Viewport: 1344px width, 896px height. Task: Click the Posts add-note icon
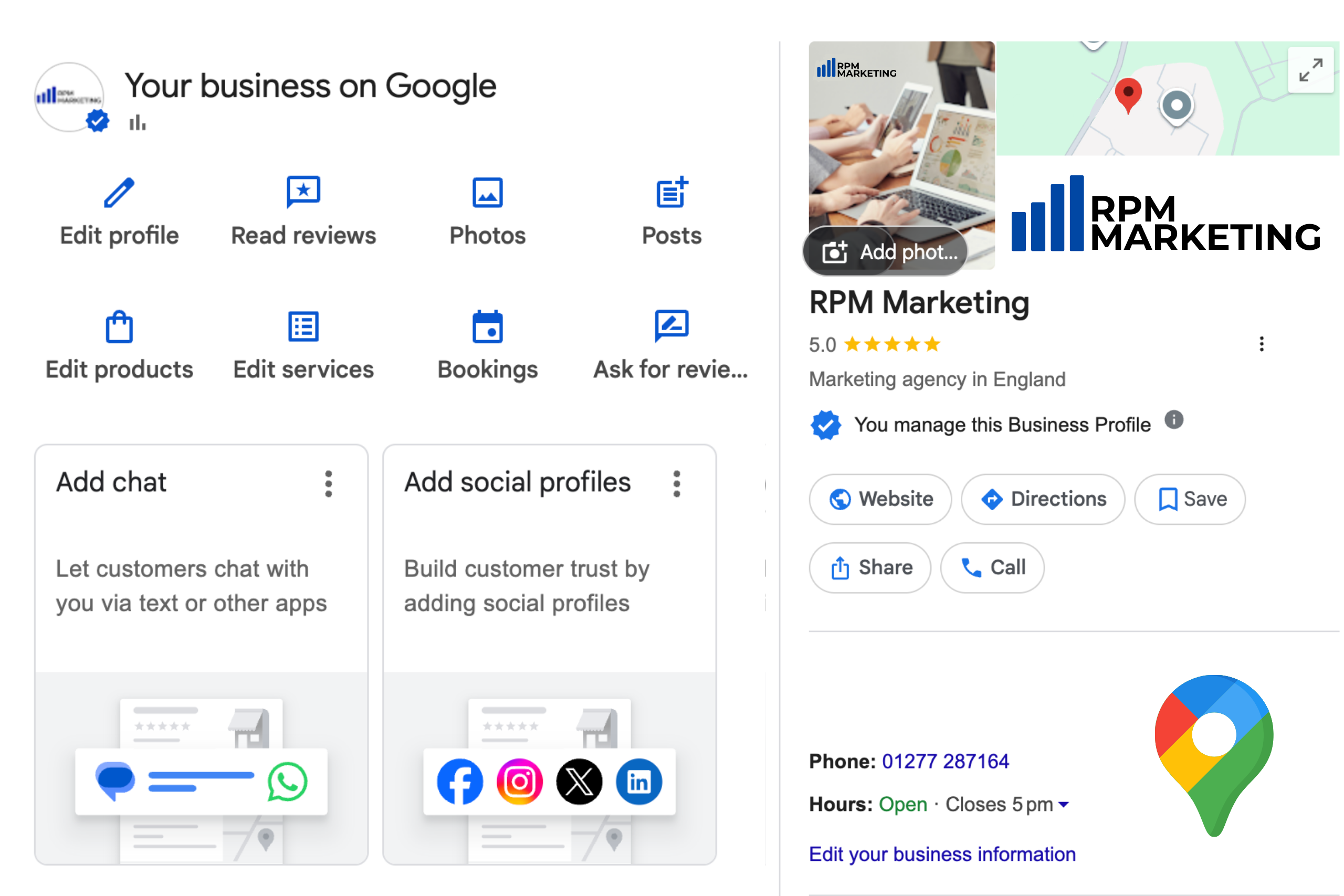tap(672, 193)
